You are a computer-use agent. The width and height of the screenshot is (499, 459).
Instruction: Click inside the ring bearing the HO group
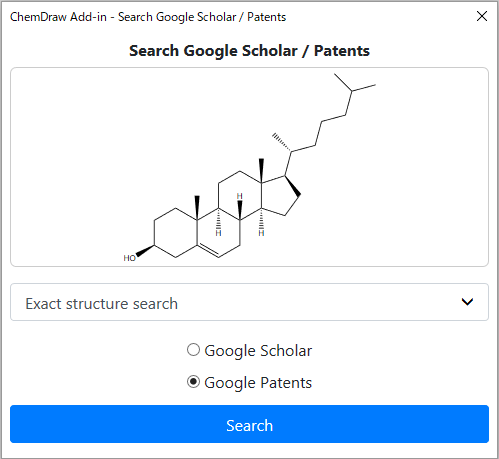175,233
